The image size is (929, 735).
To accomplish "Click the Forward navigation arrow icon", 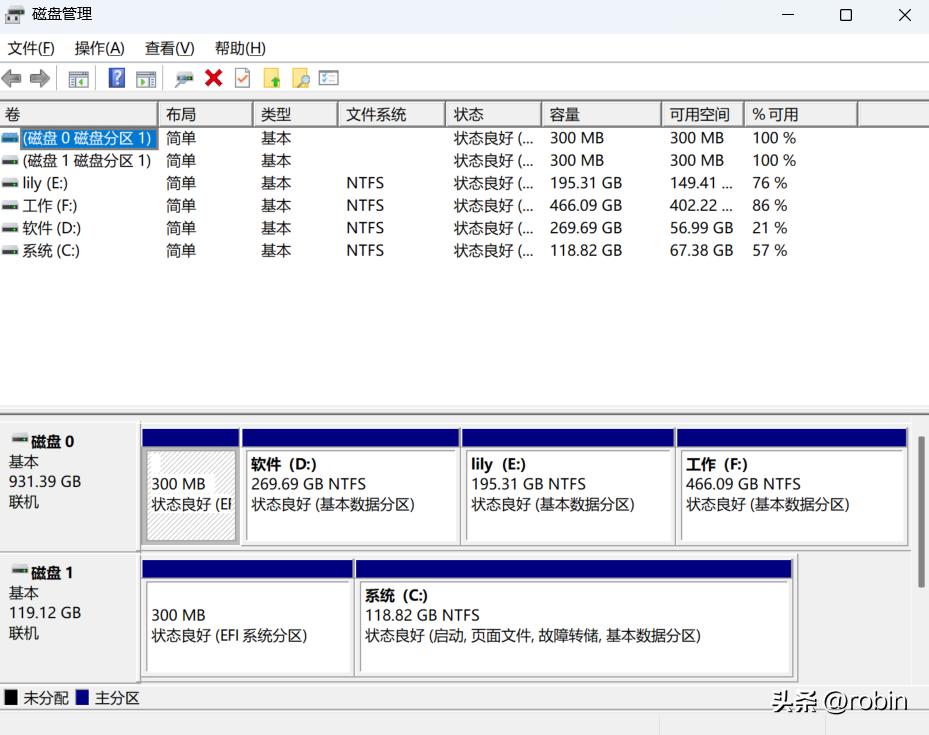I will [37, 78].
